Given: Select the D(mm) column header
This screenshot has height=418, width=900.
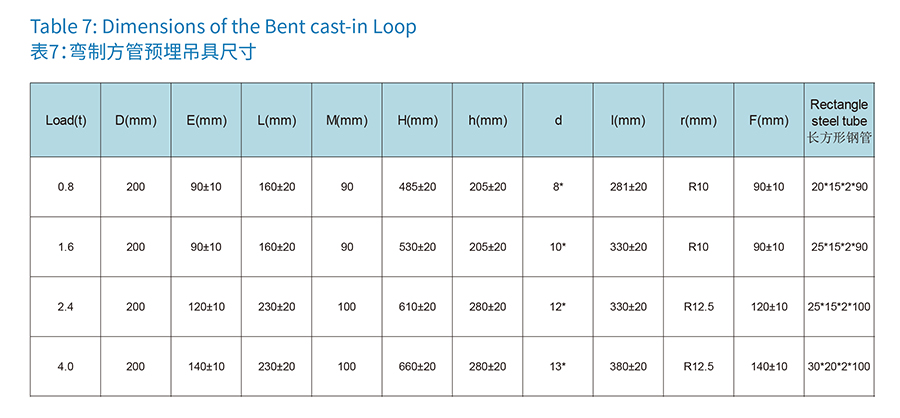Looking at the screenshot, I should tap(136, 121).
